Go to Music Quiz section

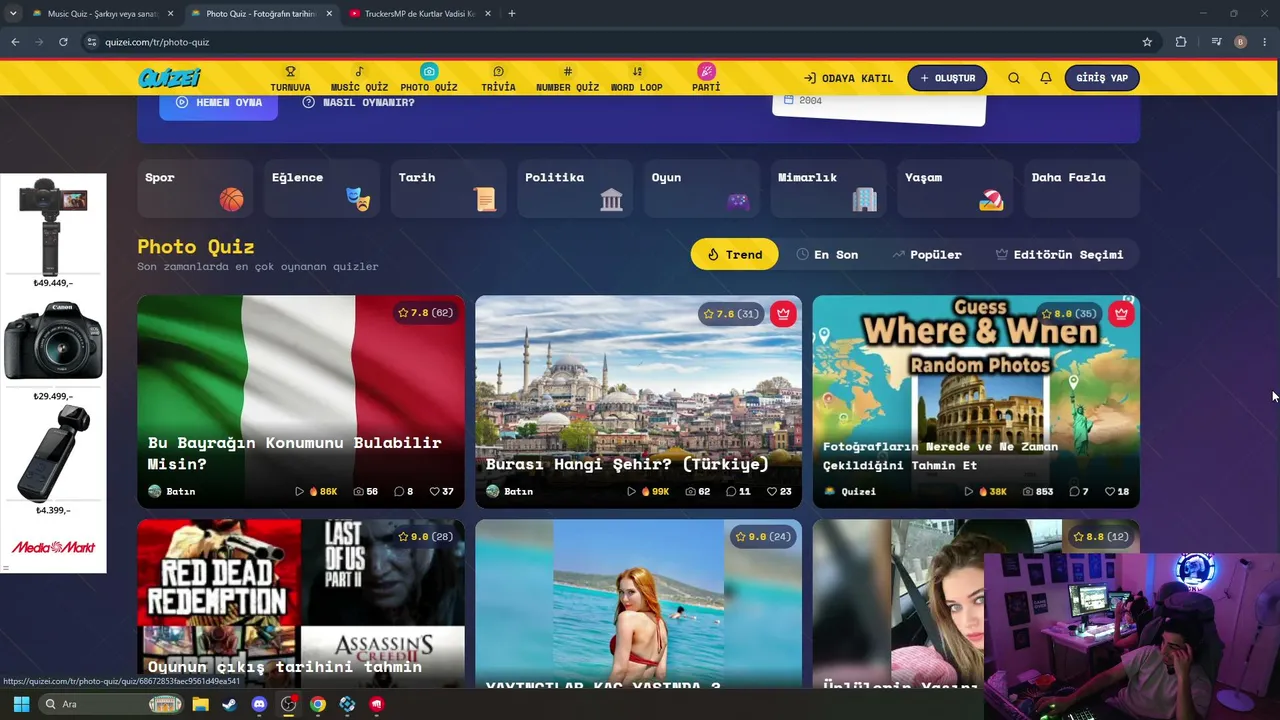(x=359, y=79)
